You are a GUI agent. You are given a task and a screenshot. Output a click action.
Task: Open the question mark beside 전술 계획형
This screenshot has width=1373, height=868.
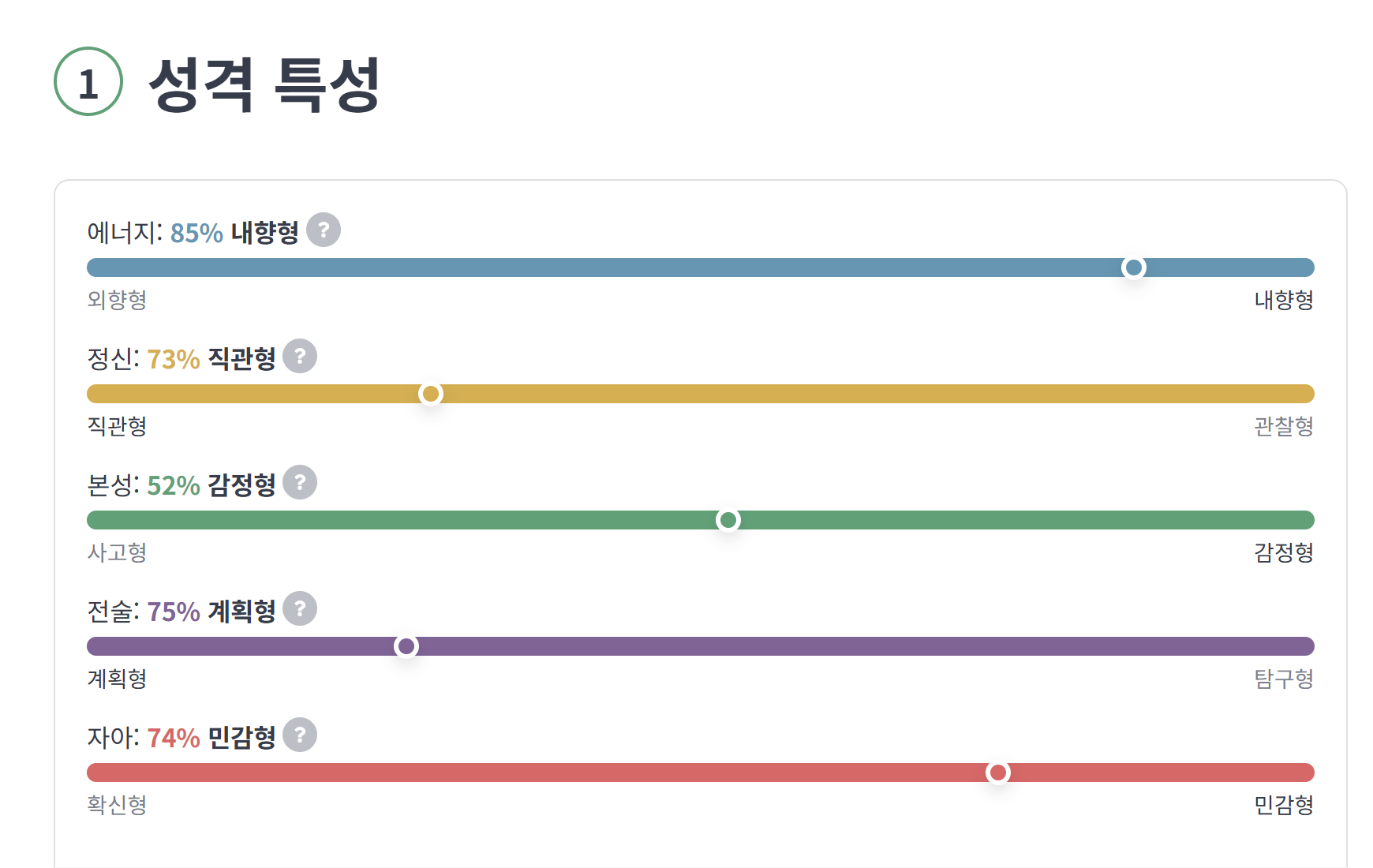click(x=300, y=608)
